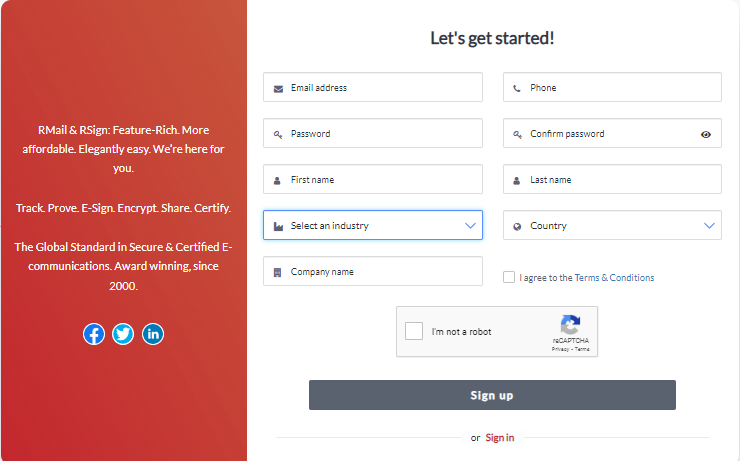Click the key icon in Password field
Viewport: 740px width, 461px height.
278,134
